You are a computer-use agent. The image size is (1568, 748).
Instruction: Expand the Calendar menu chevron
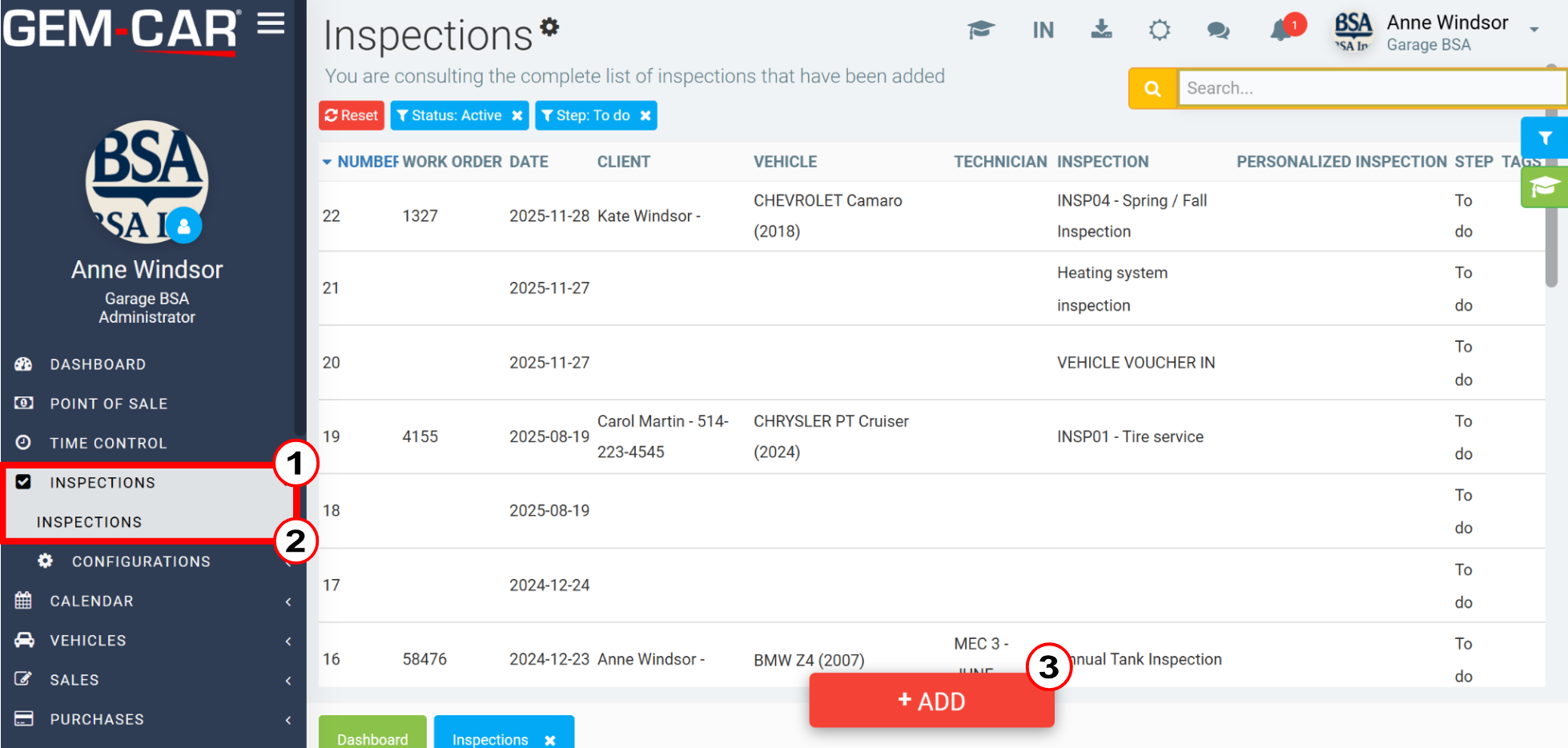(288, 601)
